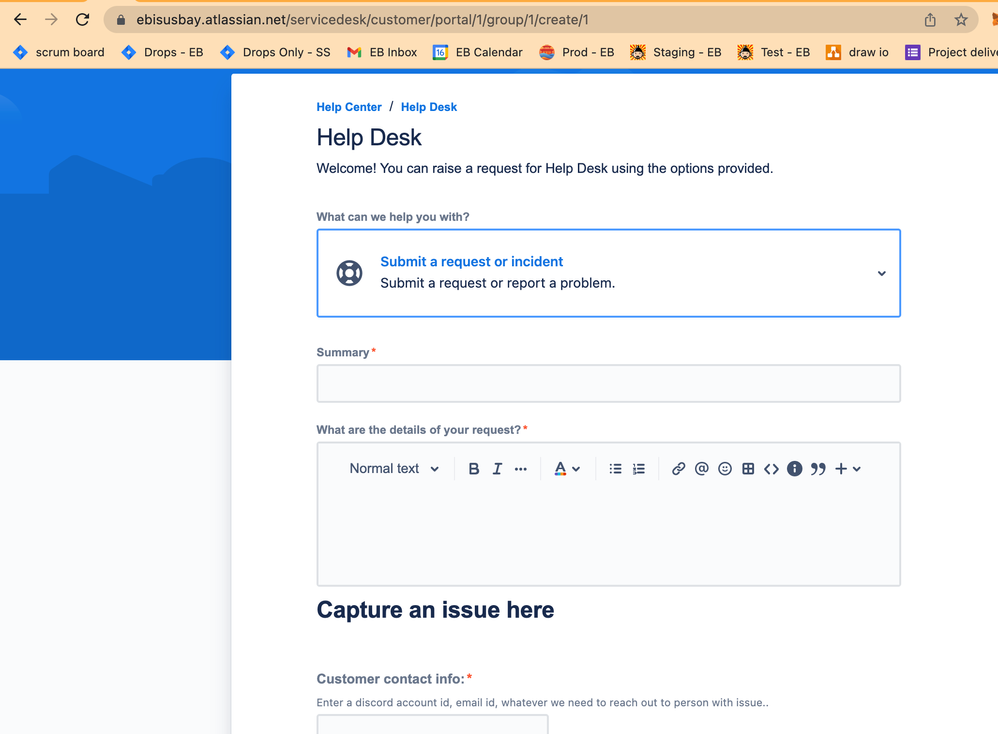Image resolution: width=998 pixels, height=734 pixels.
Task: Insert a link with the chain icon
Action: tap(678, 469)
